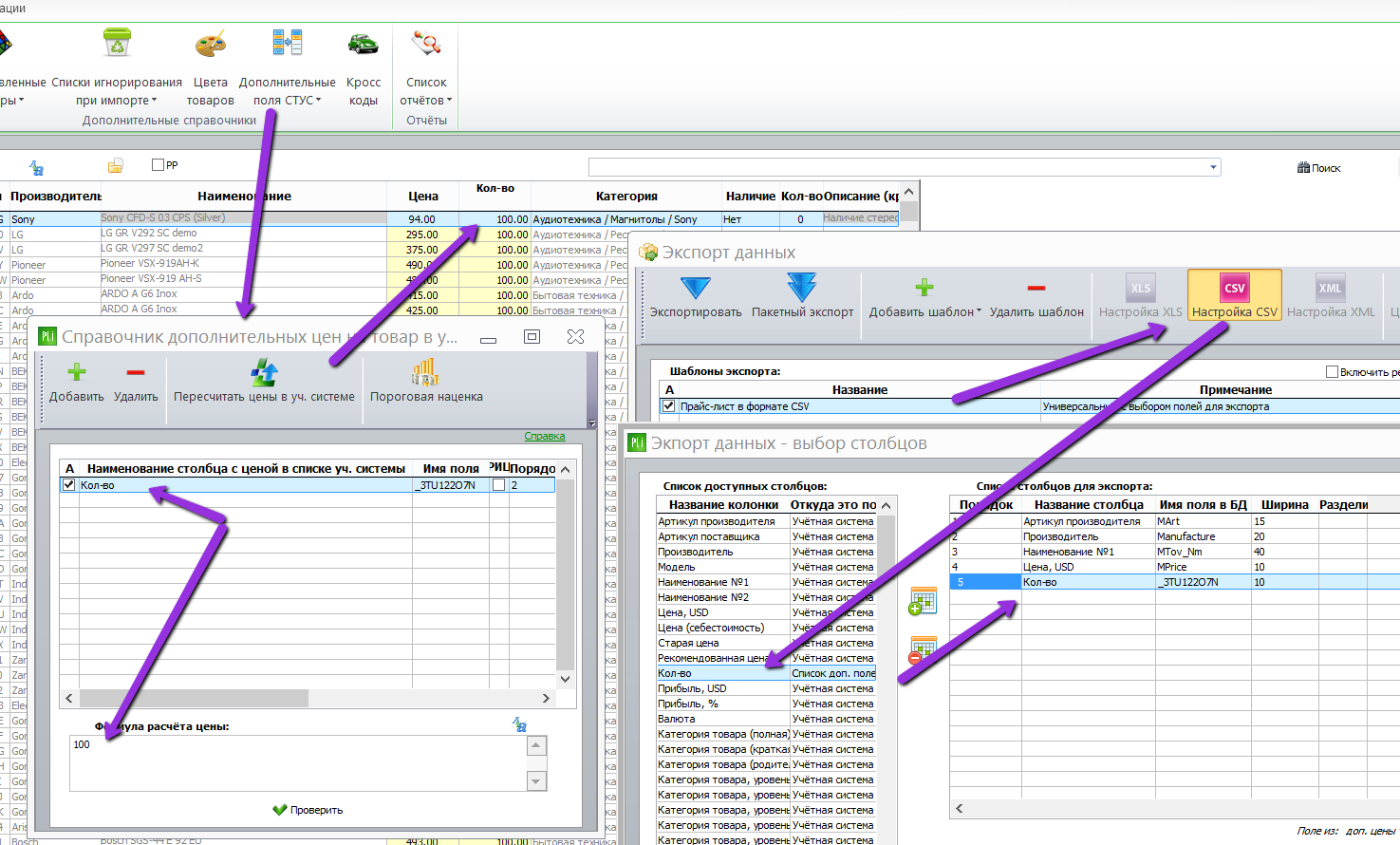The height and width of the screenshot is (845, 1400).
Task: Toggle Включить checkbox in Шаблоны экспорта
Action: 1332,371
